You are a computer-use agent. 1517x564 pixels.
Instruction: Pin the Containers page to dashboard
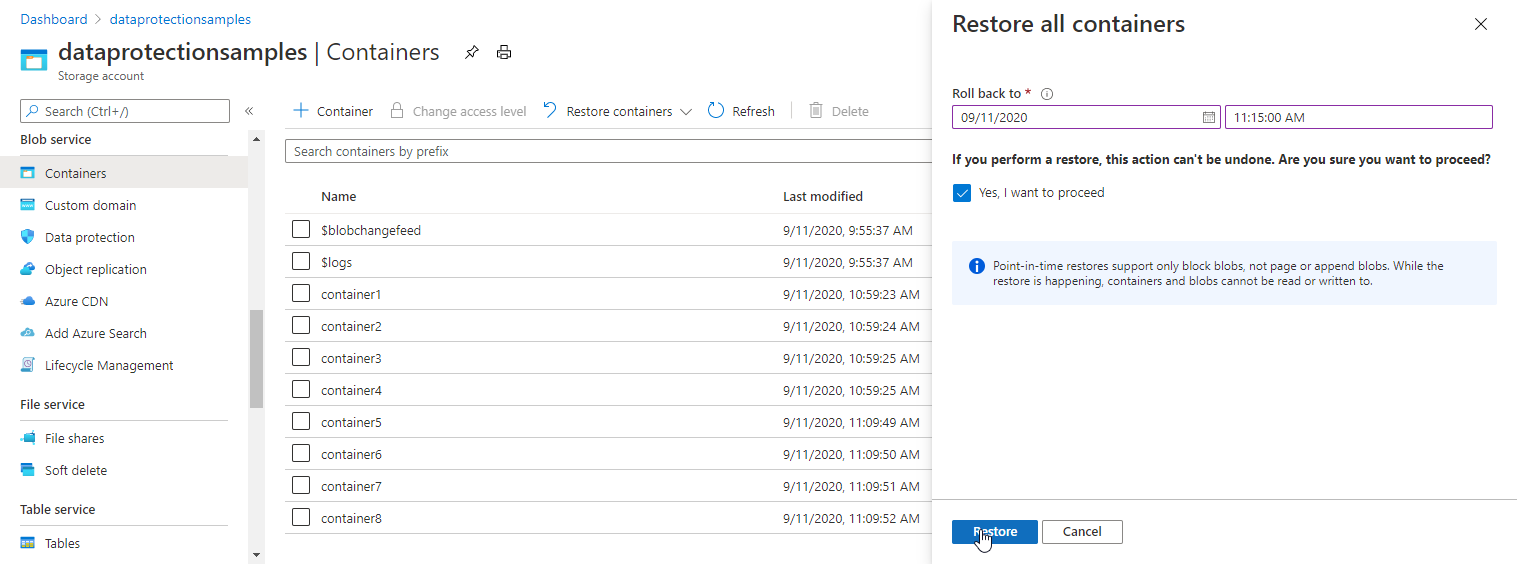point(471,53)
